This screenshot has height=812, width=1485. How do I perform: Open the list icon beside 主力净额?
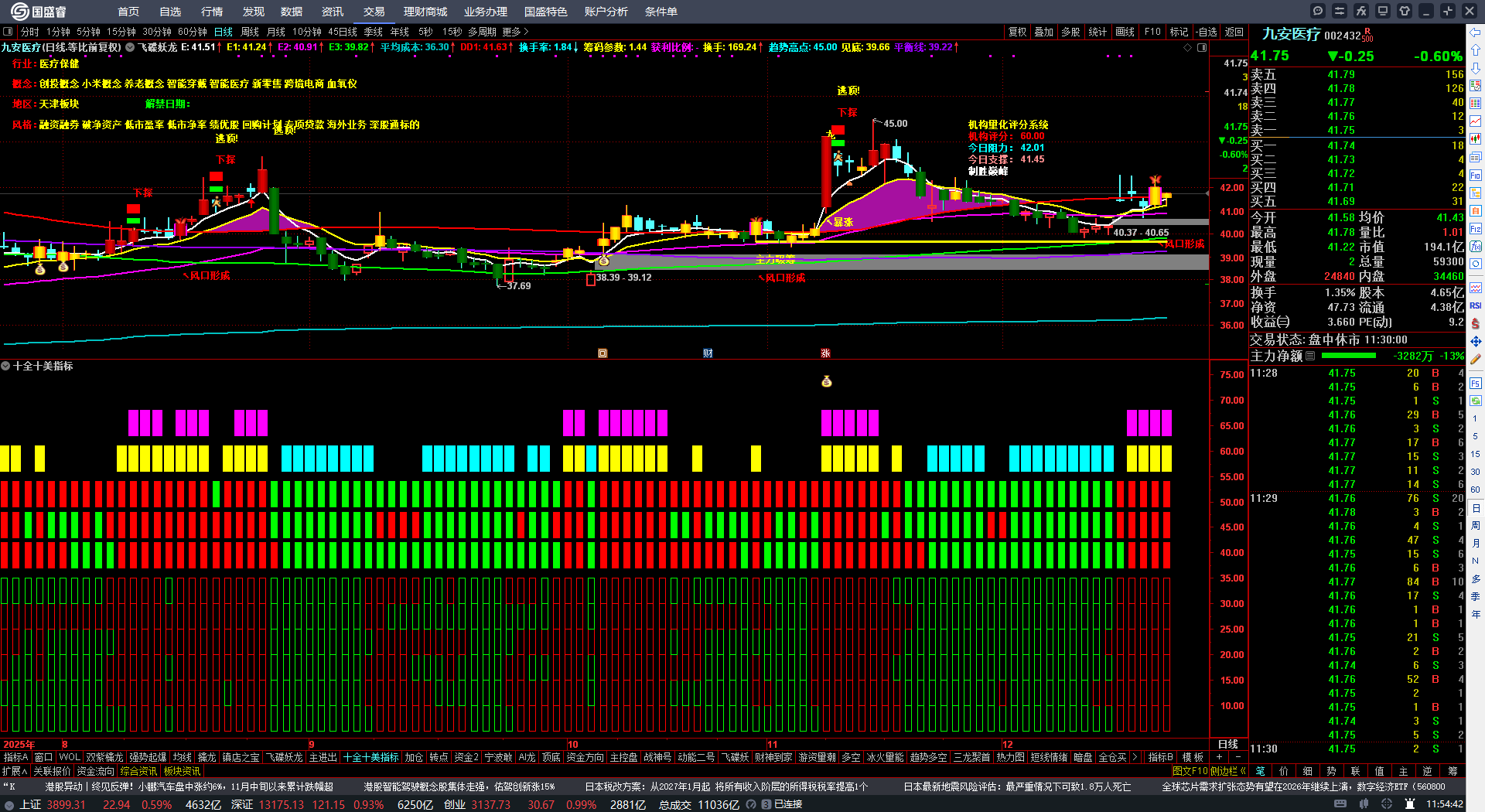(1310, 356)
